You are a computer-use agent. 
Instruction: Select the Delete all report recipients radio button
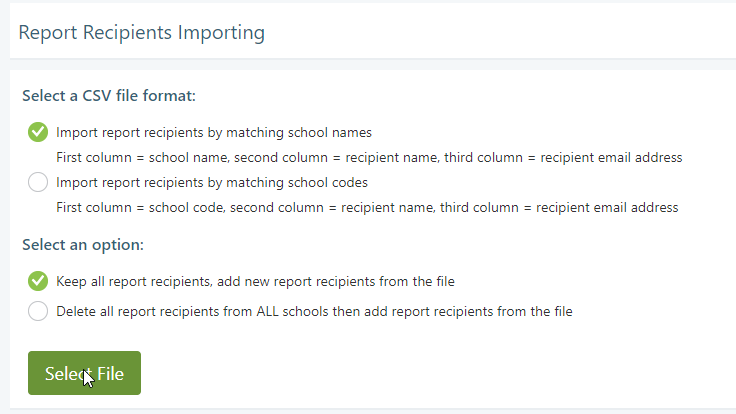point(38,311)
